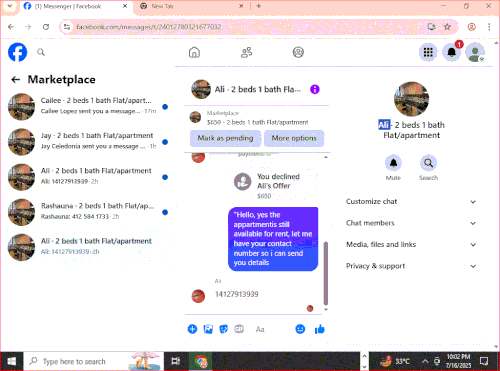This screenshot has height=371, width=500.
Task: Send a thumbs-up like
Action: 319,329
